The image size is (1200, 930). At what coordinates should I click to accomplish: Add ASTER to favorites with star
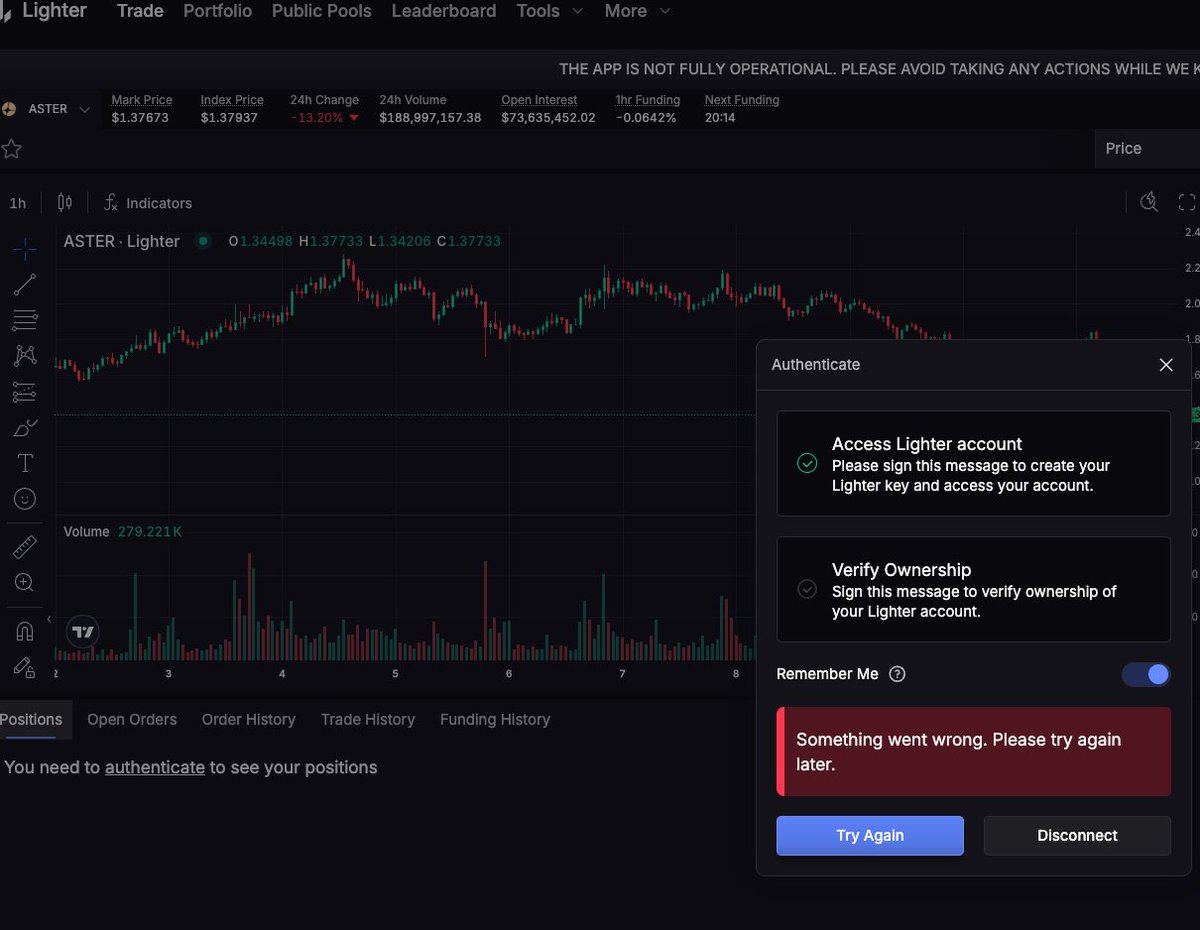pyautogui.click(x=12, y=149)
